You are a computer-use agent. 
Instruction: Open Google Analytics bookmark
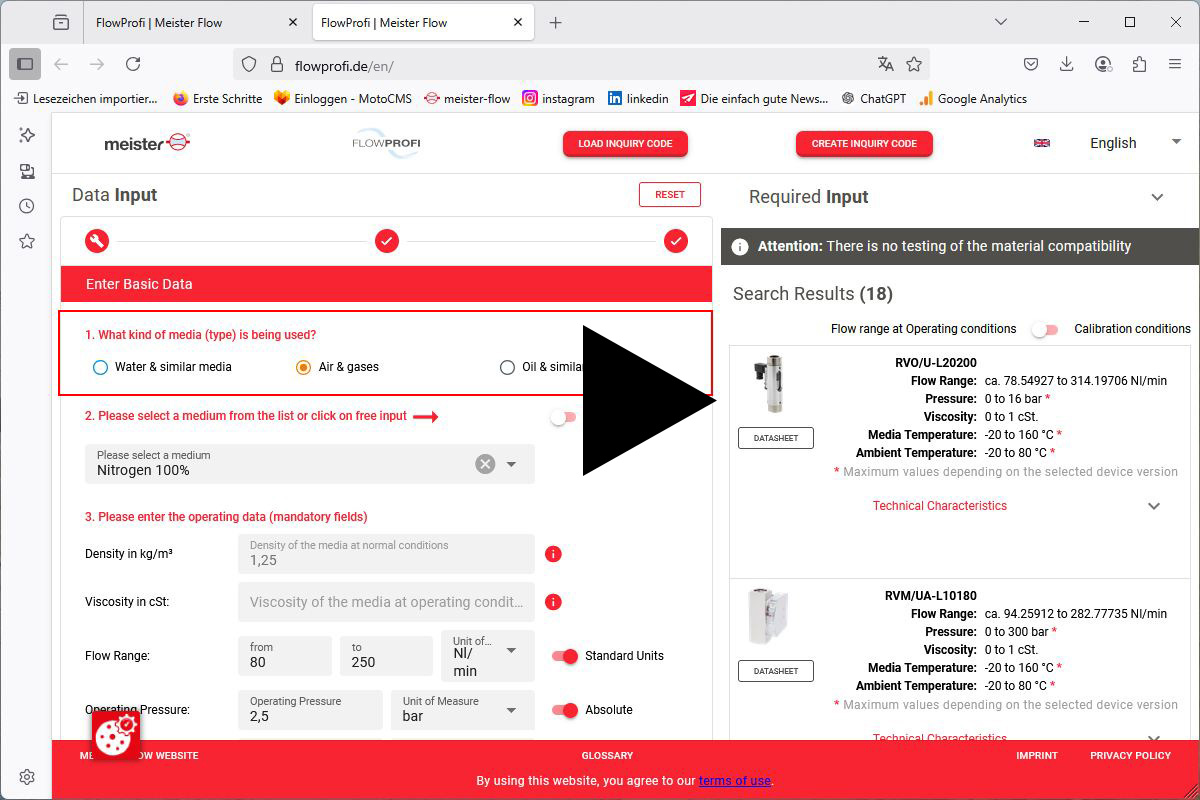tap(973, 98)
